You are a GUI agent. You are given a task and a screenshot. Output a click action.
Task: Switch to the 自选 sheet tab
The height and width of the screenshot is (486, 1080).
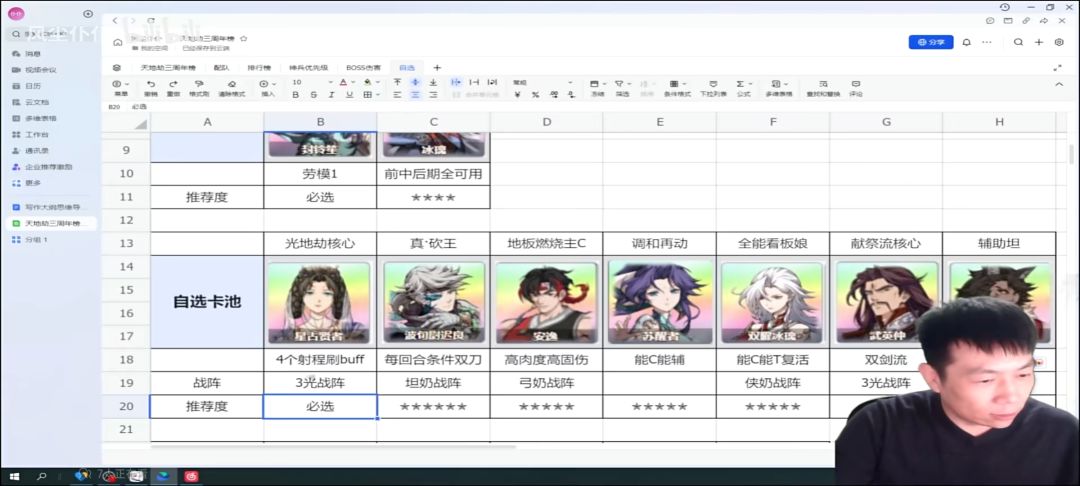point(407,67)
